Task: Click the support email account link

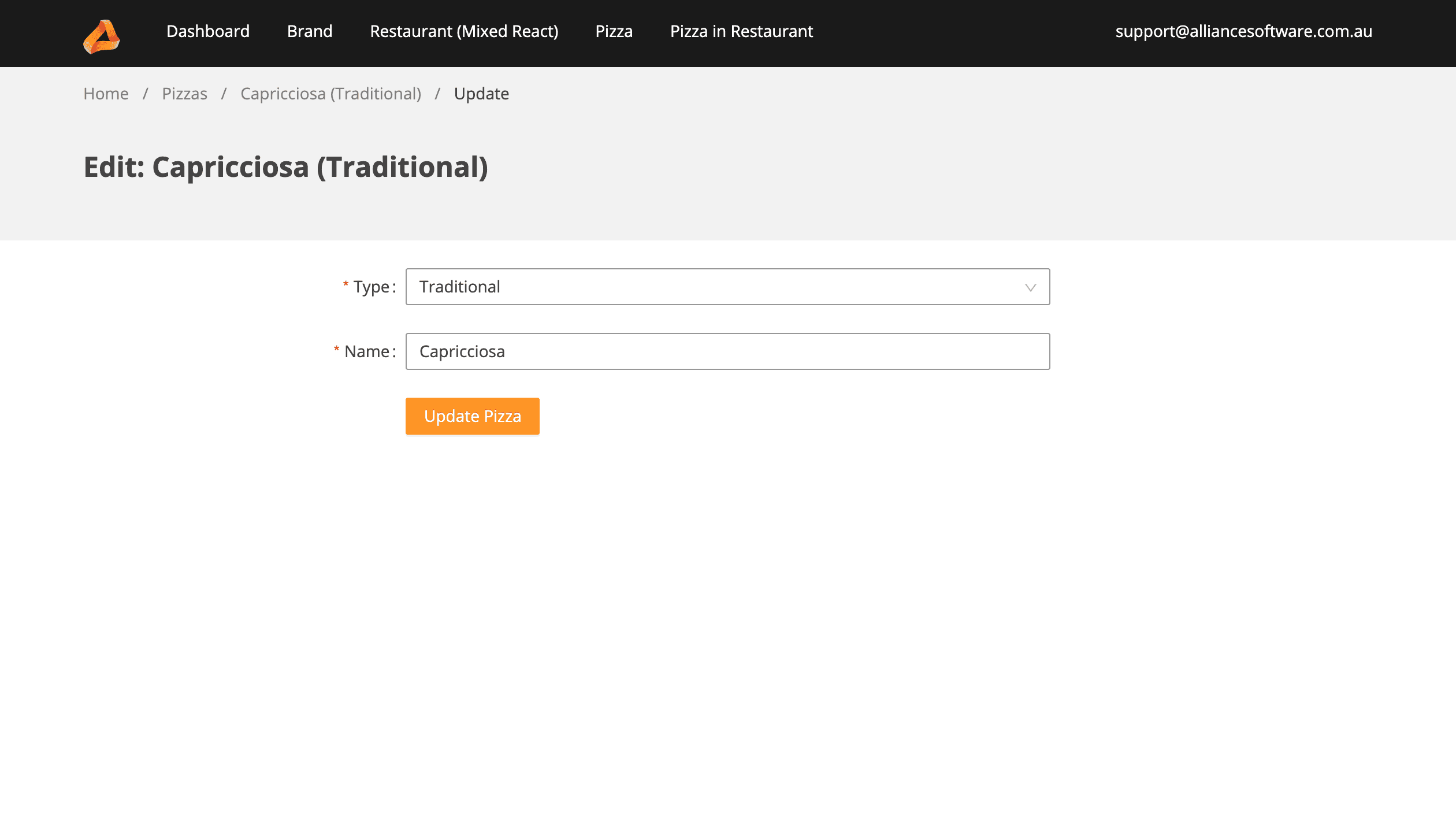Action: pos(1243,31)
